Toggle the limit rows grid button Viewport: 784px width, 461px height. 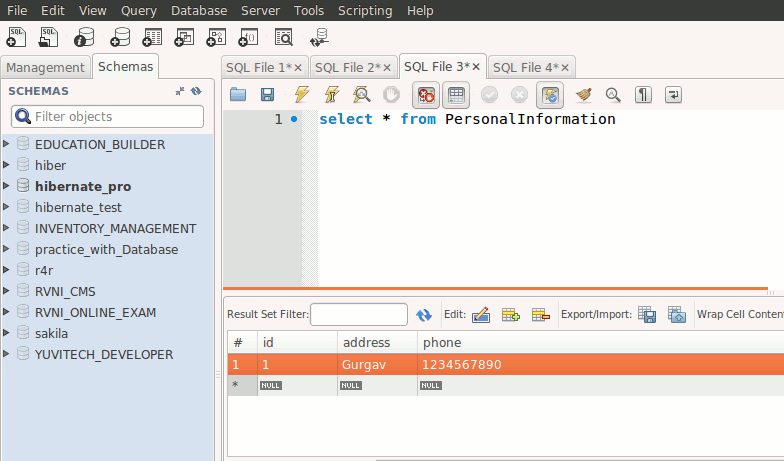[456, 95]
